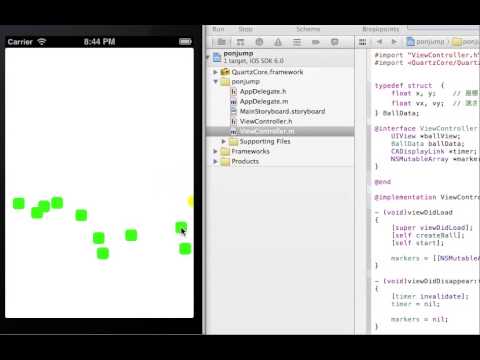
Task: Click the ponjump group folder icon
Action: pyautogui.click(x=225, y=82)
